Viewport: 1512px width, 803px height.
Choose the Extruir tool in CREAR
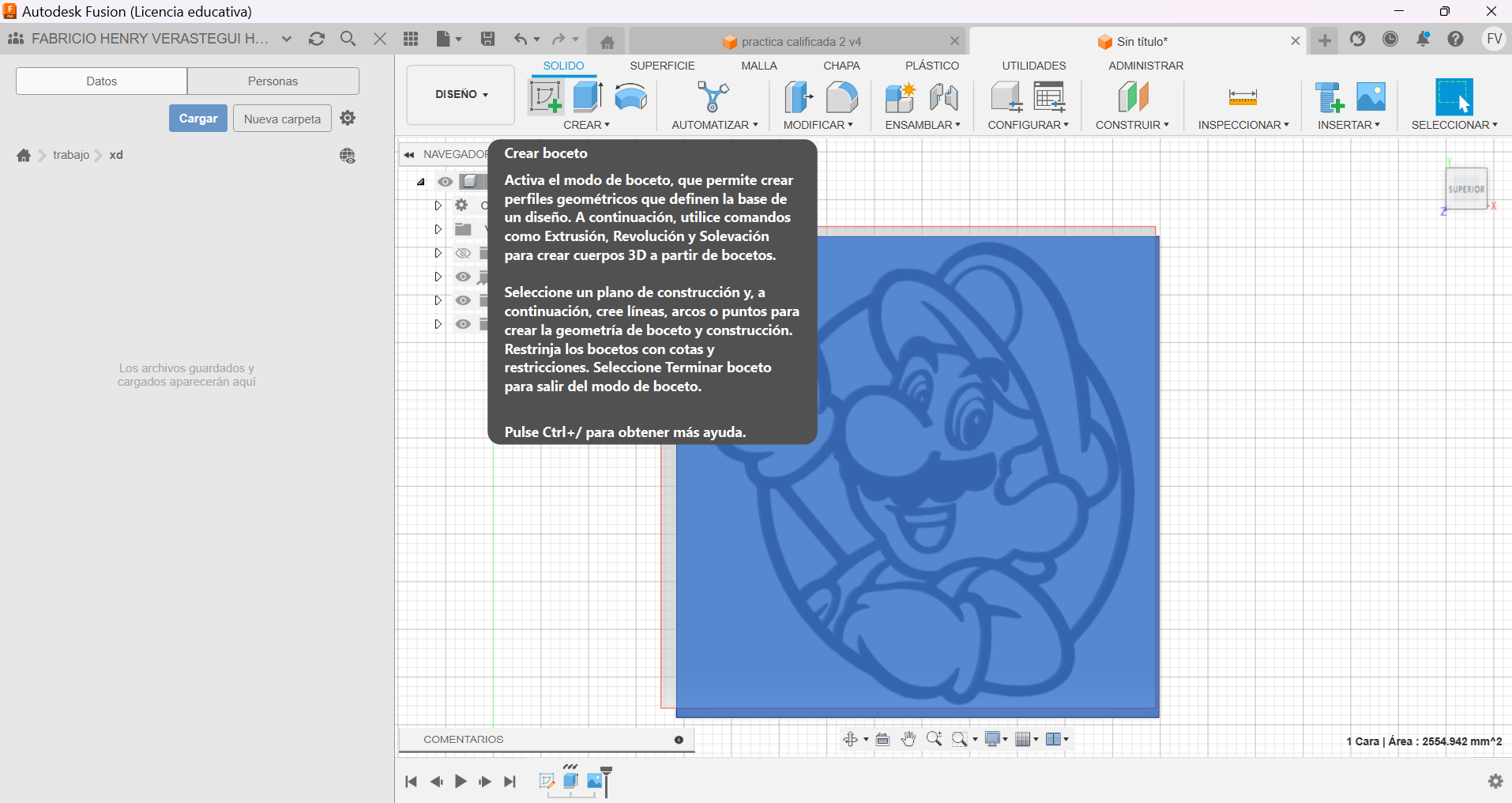point(588,96)
